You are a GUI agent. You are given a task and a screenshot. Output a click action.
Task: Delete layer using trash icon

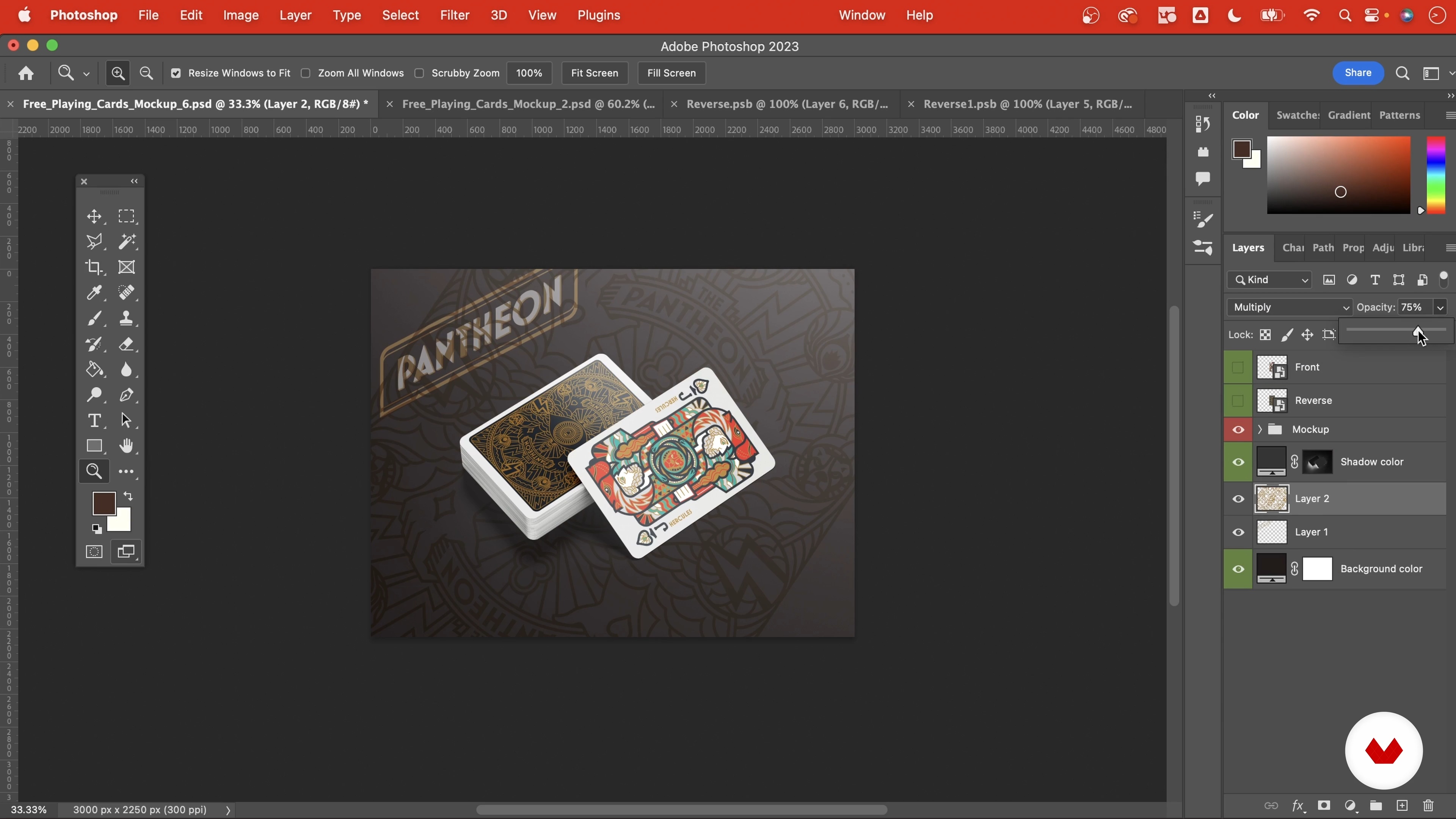[x=1429, y=806]
